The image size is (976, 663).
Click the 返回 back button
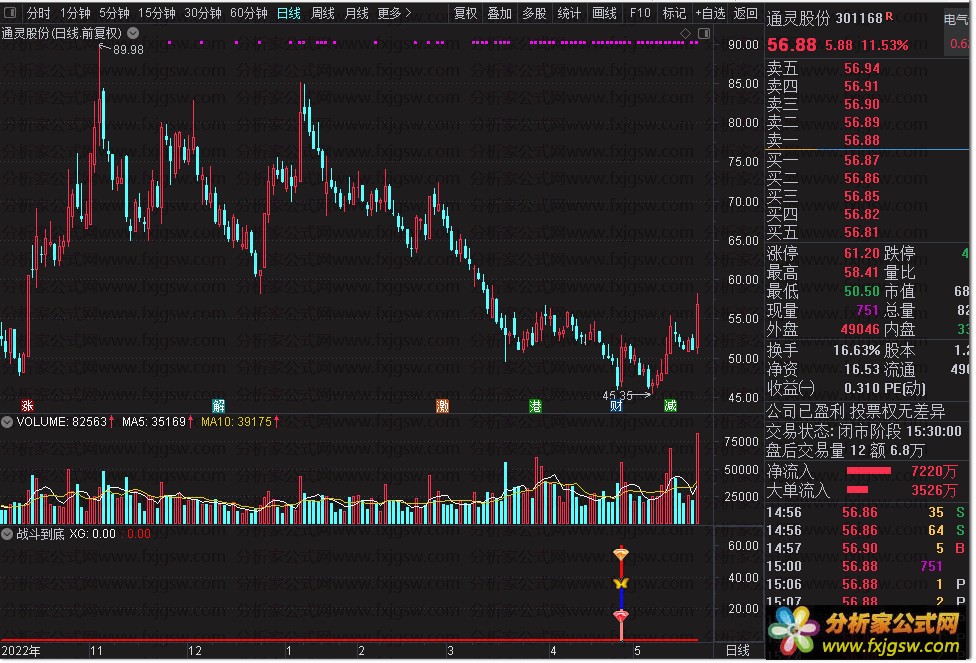(746, 13)
